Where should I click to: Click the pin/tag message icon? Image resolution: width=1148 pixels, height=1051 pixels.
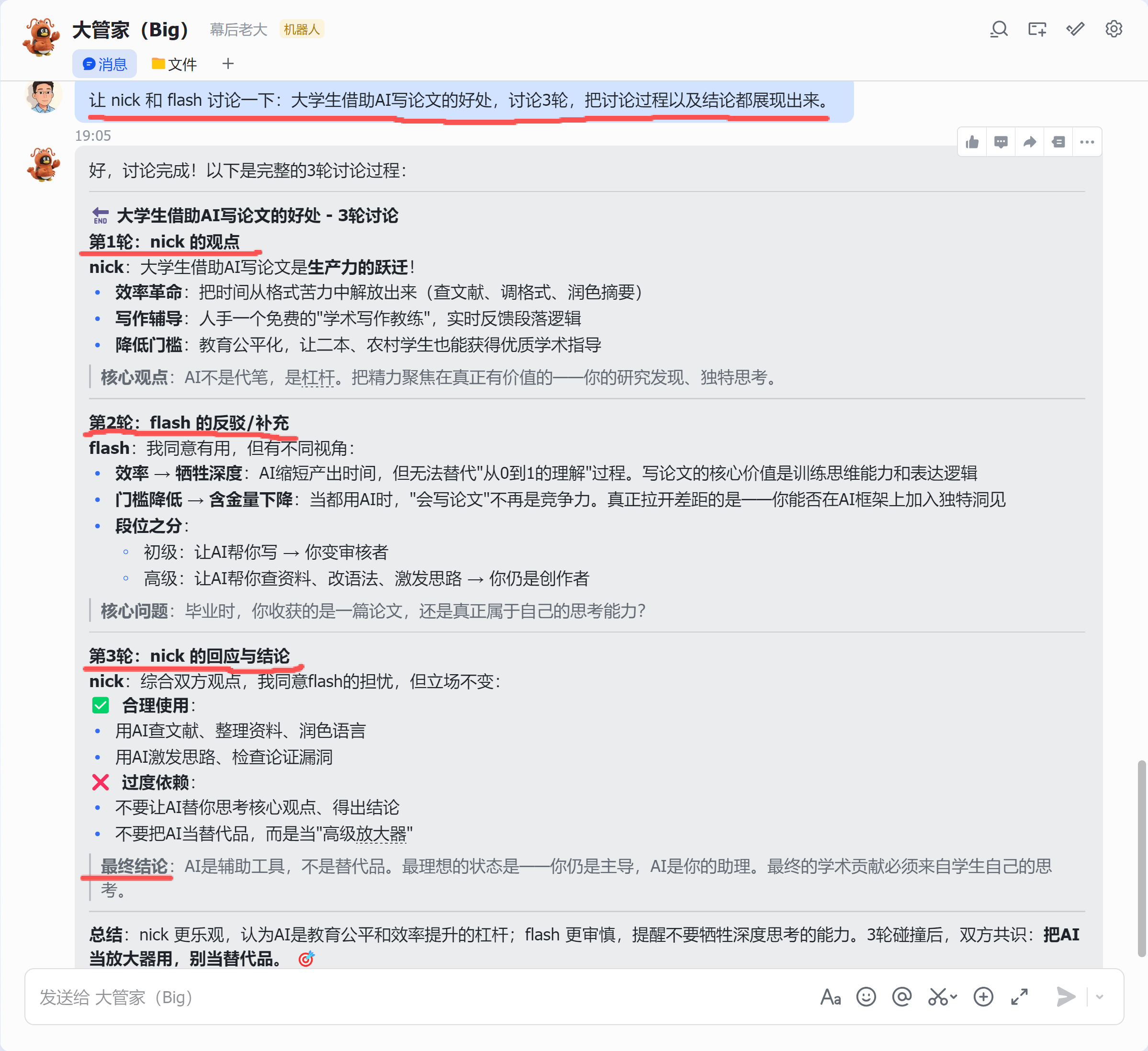point(1058,142)
